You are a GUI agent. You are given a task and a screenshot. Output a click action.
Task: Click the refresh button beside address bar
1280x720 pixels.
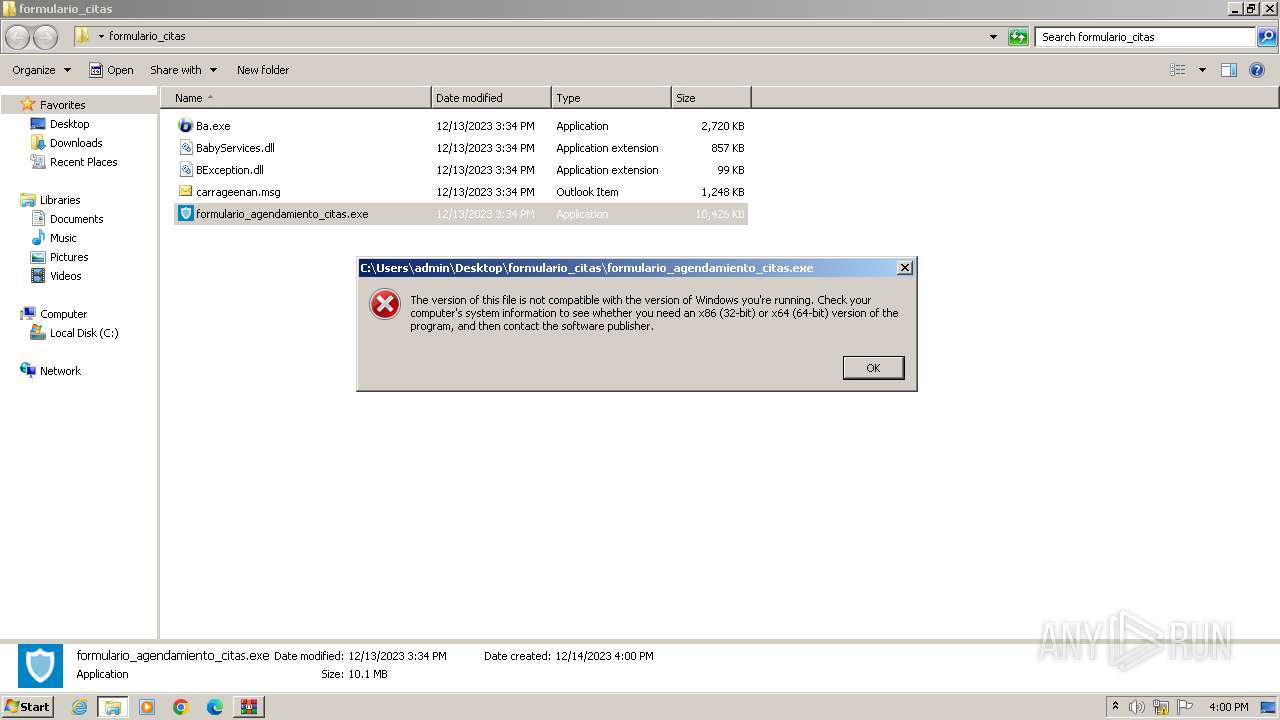coord(1018,37)
